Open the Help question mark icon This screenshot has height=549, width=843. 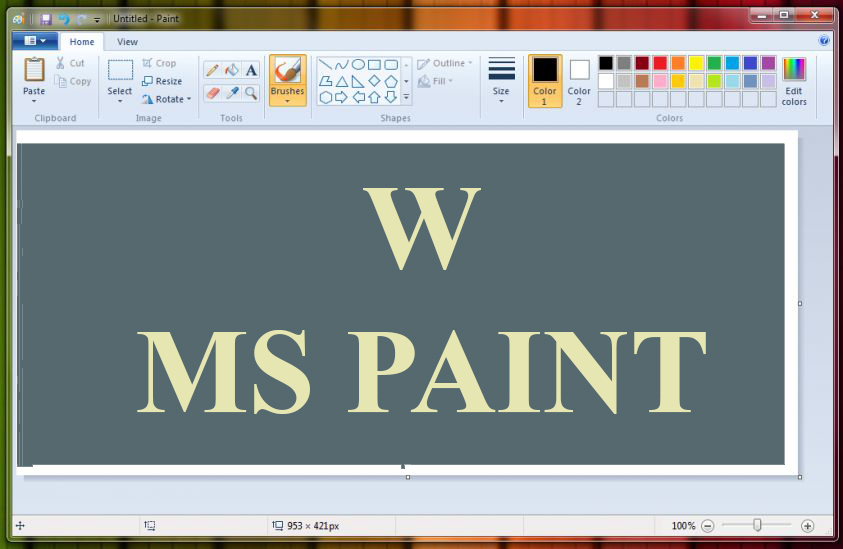coord(824,41)
